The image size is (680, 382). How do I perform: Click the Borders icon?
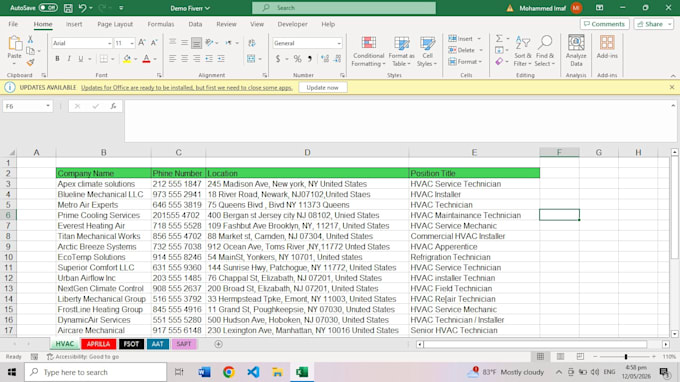click(x=104, y=59)
